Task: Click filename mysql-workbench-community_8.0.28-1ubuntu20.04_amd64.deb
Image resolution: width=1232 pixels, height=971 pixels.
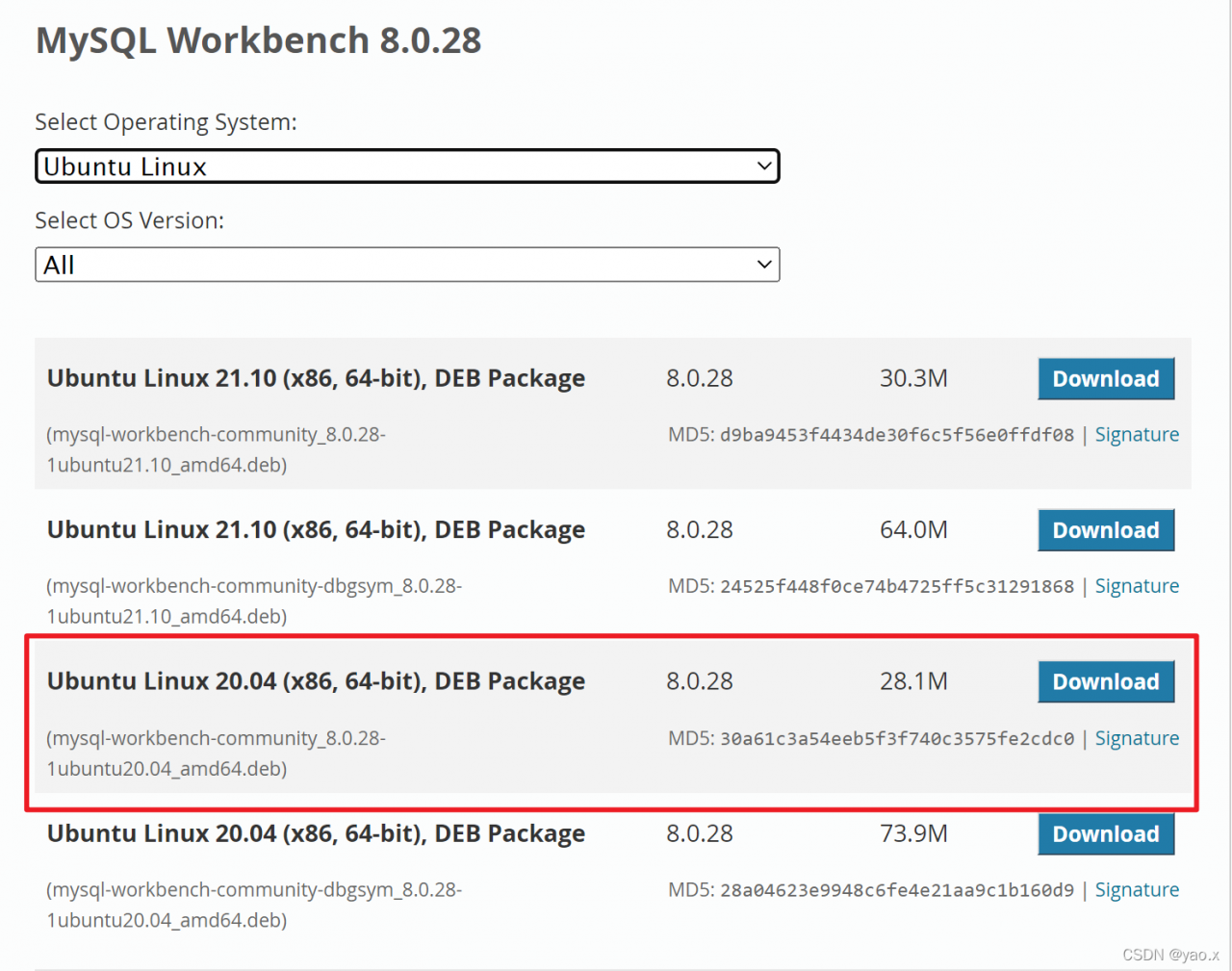Action: click(216, 754)
